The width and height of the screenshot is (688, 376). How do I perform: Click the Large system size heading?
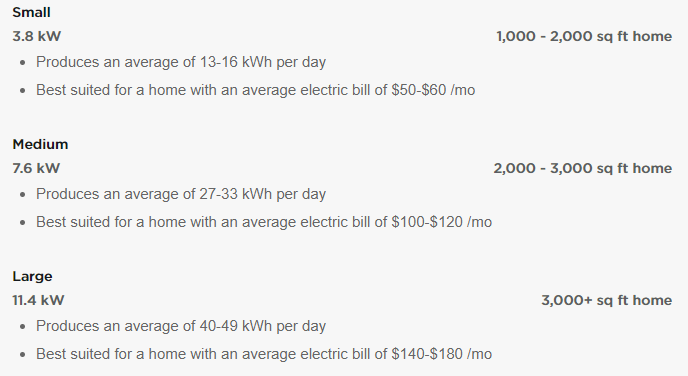pos(32,276)
